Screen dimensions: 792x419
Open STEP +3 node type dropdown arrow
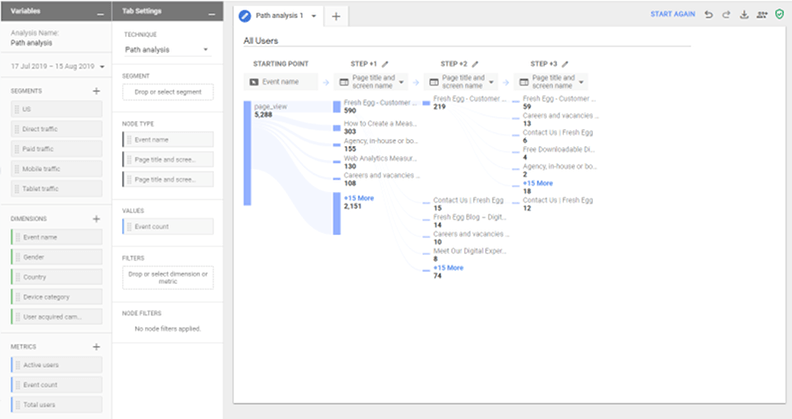(581, 82)
